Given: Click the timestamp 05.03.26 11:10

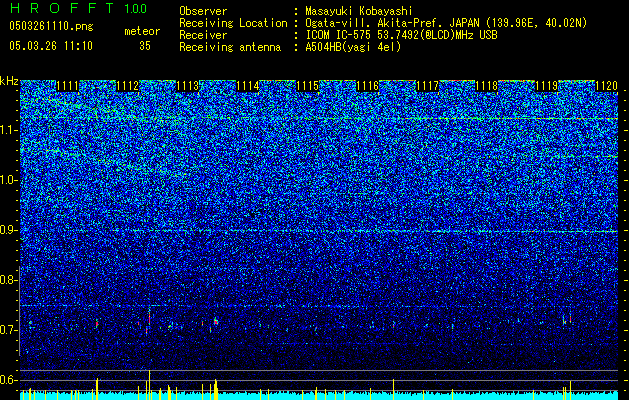Looking at the screenshot, I should coord(51,45).
